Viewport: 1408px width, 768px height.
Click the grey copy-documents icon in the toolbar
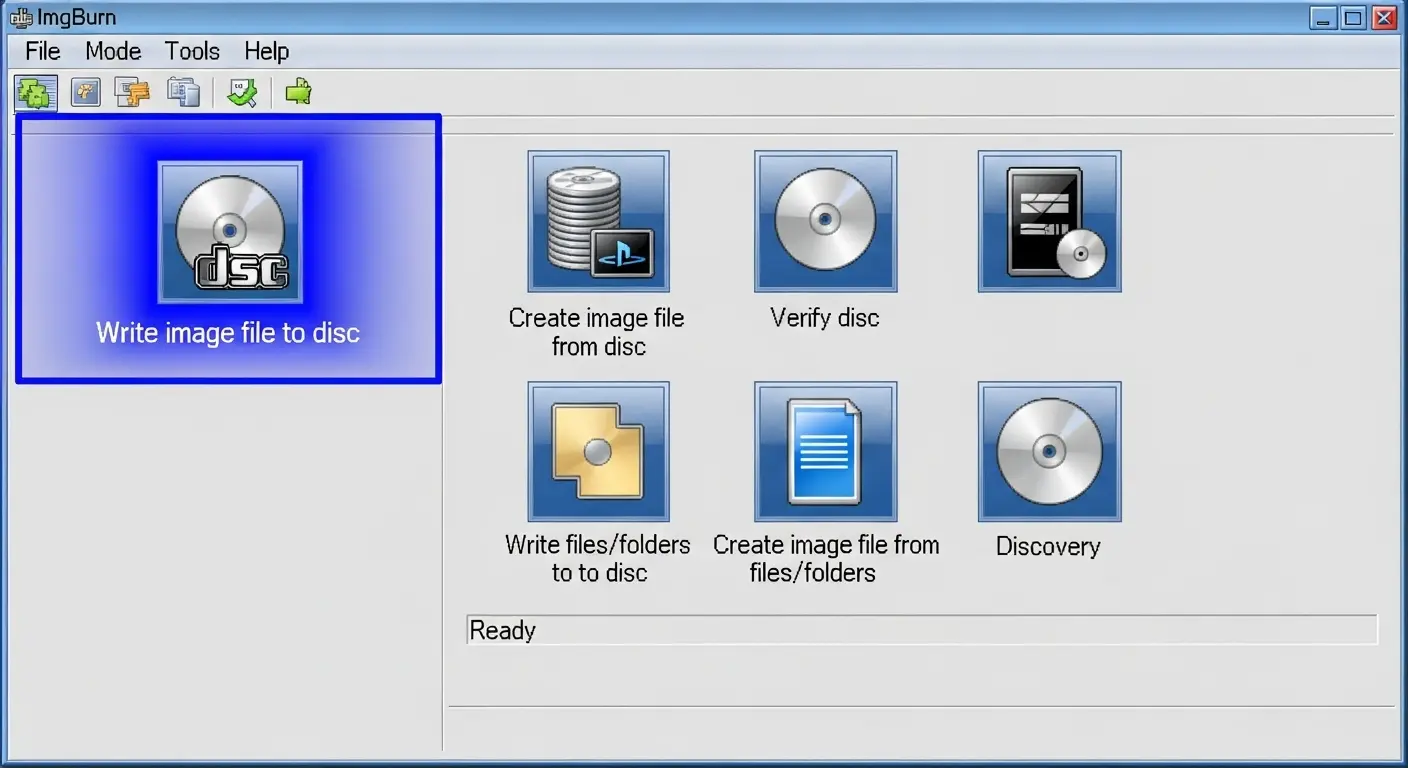[x=183, y=93]
